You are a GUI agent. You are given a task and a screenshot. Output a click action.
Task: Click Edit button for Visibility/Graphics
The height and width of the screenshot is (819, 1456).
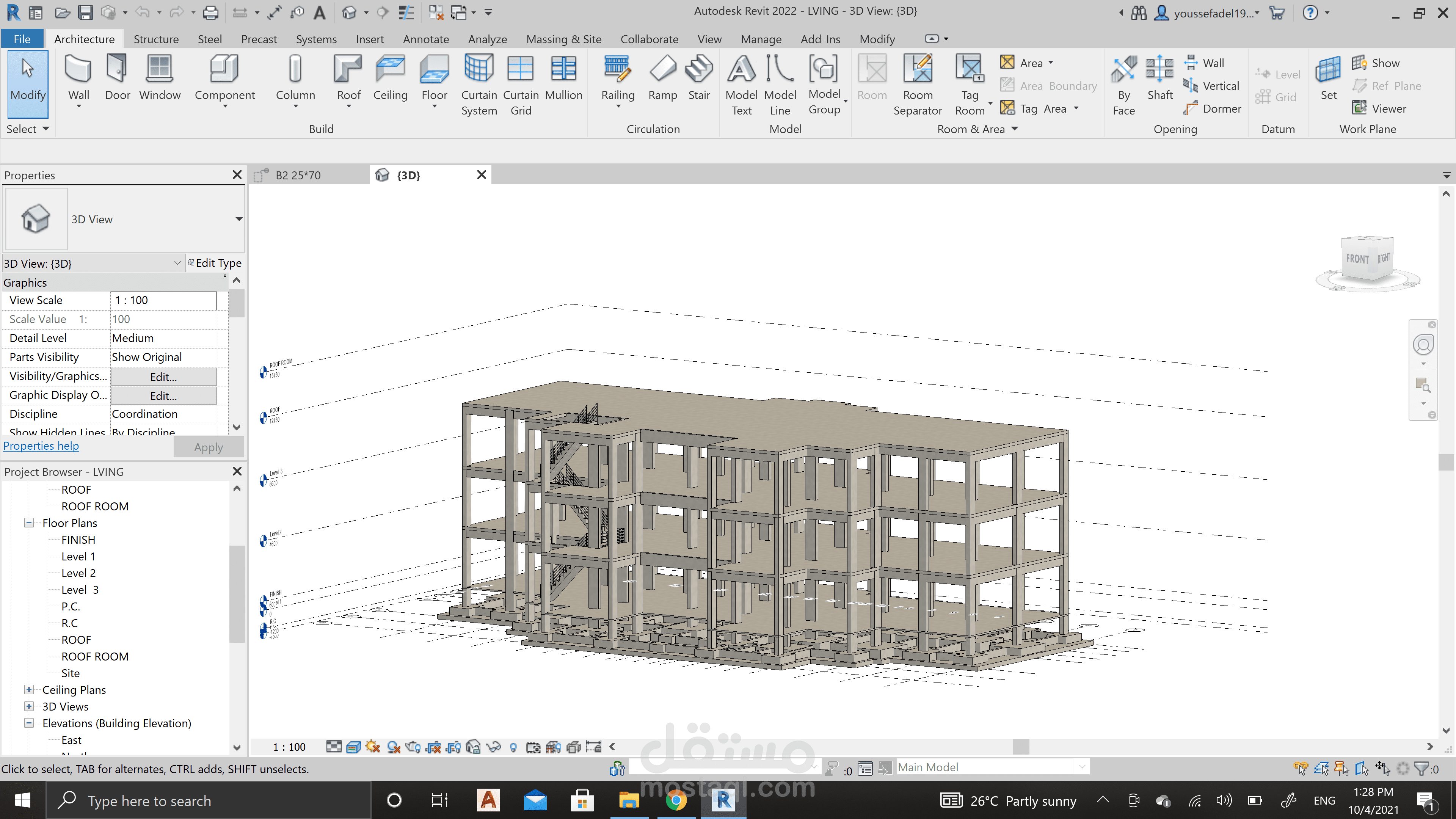pyautogui.click(x=163, y=377)
